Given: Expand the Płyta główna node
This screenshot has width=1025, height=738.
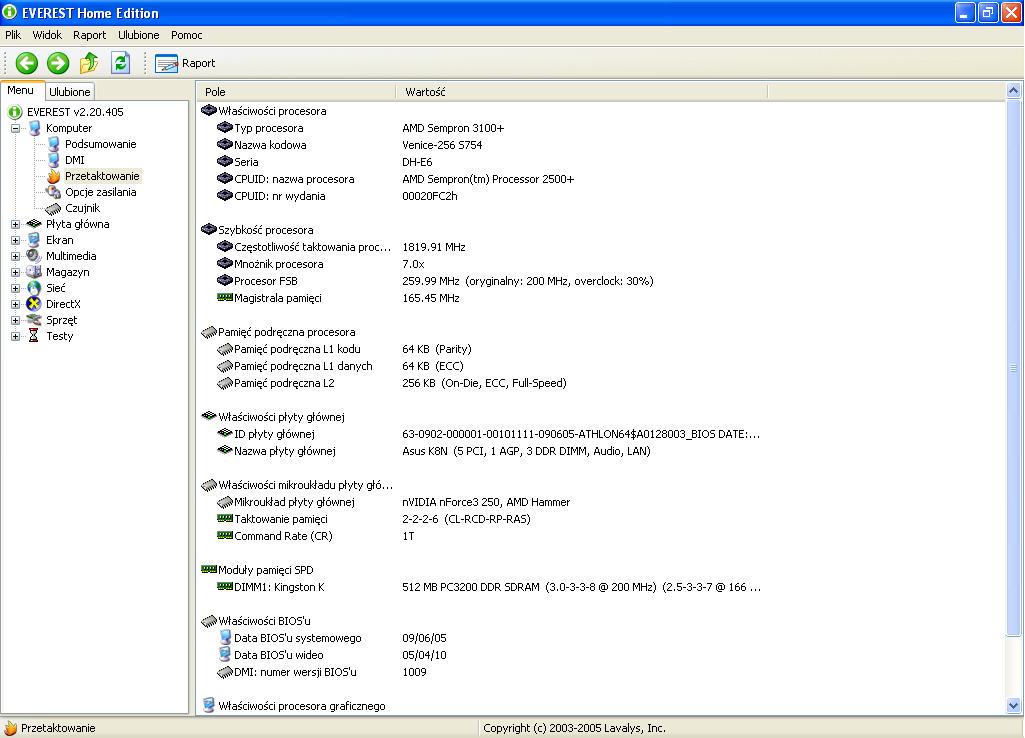Looking at the screenshot, I should coord(16,224).
